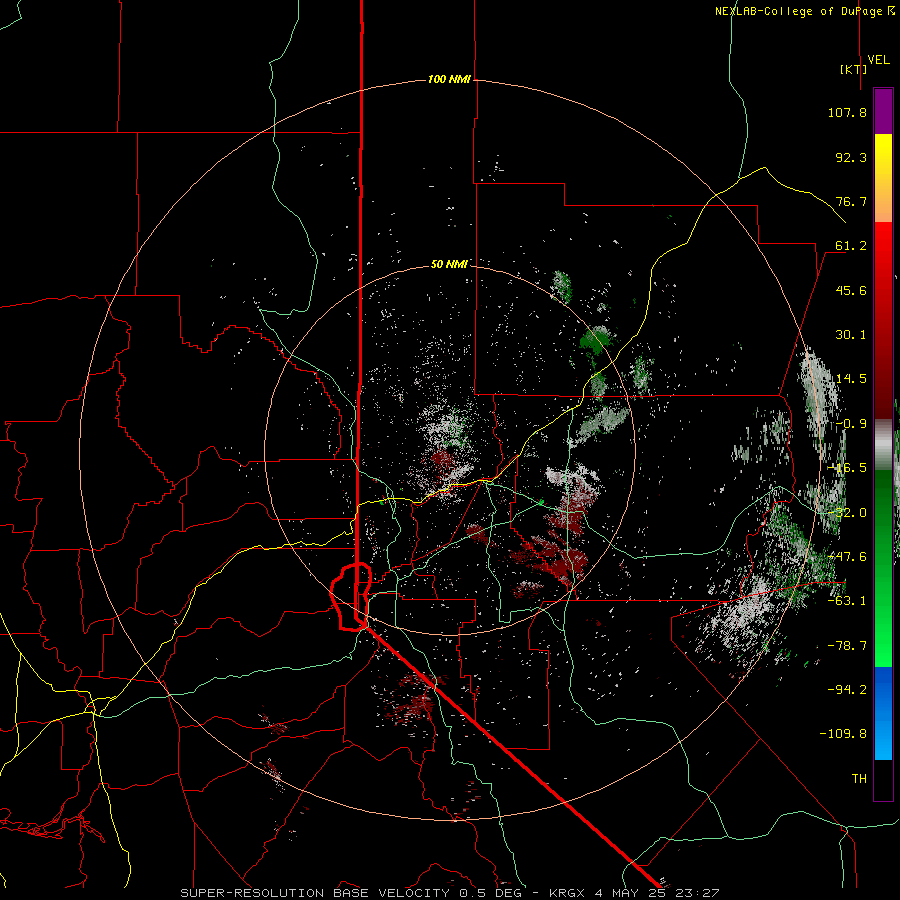Select the -63.1 velocity scale value
The height and width of the screenshot is (900, 900).
click(x=847, y=601)
